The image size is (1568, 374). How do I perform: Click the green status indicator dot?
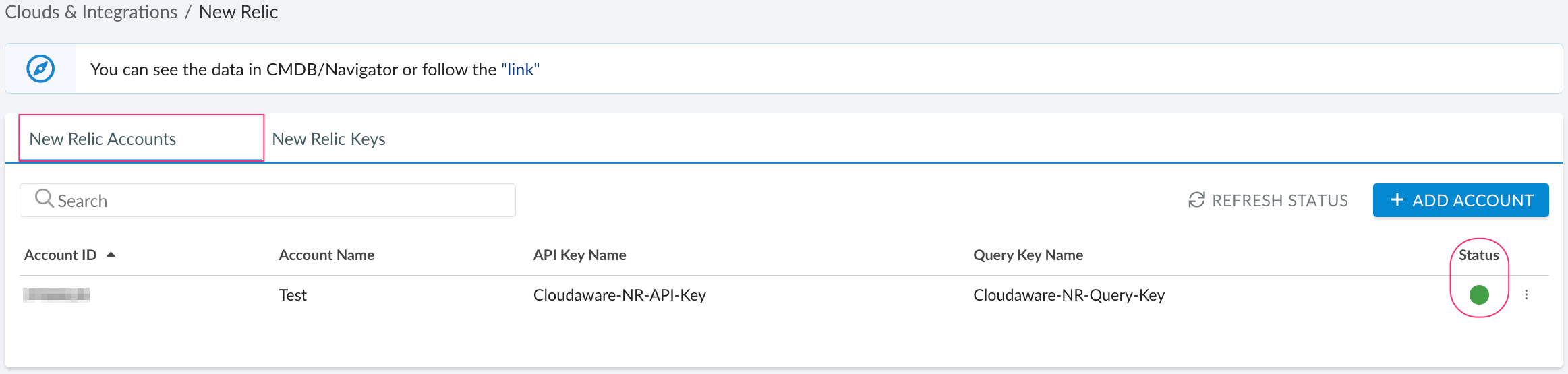point(1478,294)
